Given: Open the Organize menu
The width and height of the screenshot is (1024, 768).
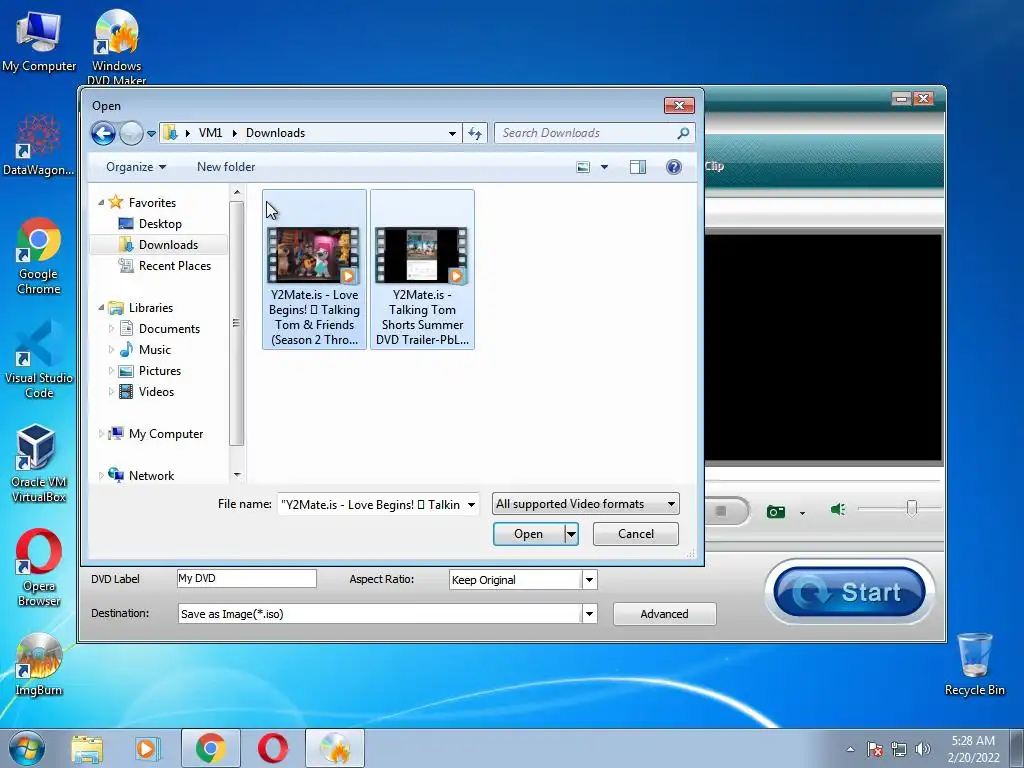Looking at the screenshot, I should (136, 167).
